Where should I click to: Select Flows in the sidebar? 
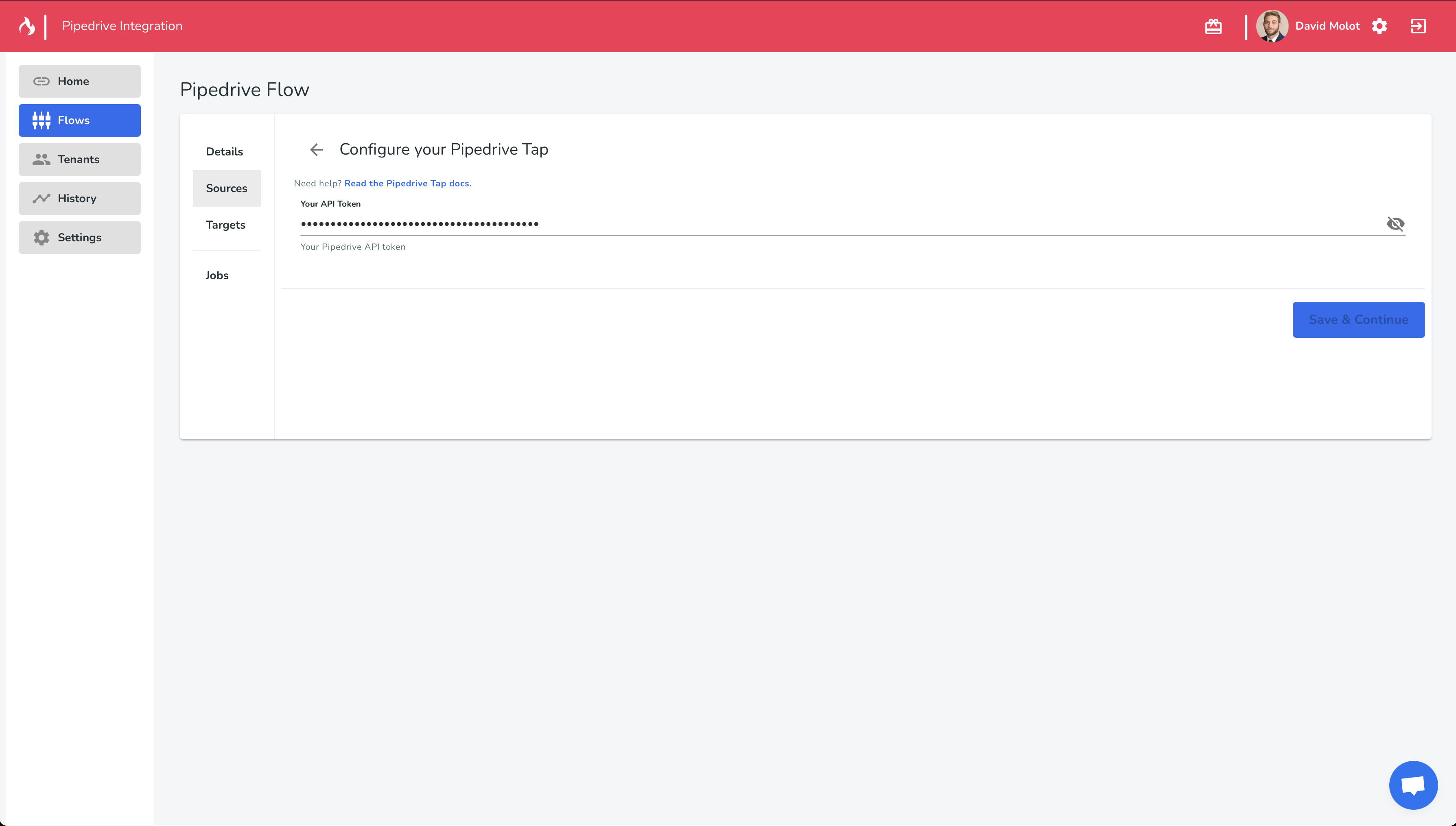point(79,120)
